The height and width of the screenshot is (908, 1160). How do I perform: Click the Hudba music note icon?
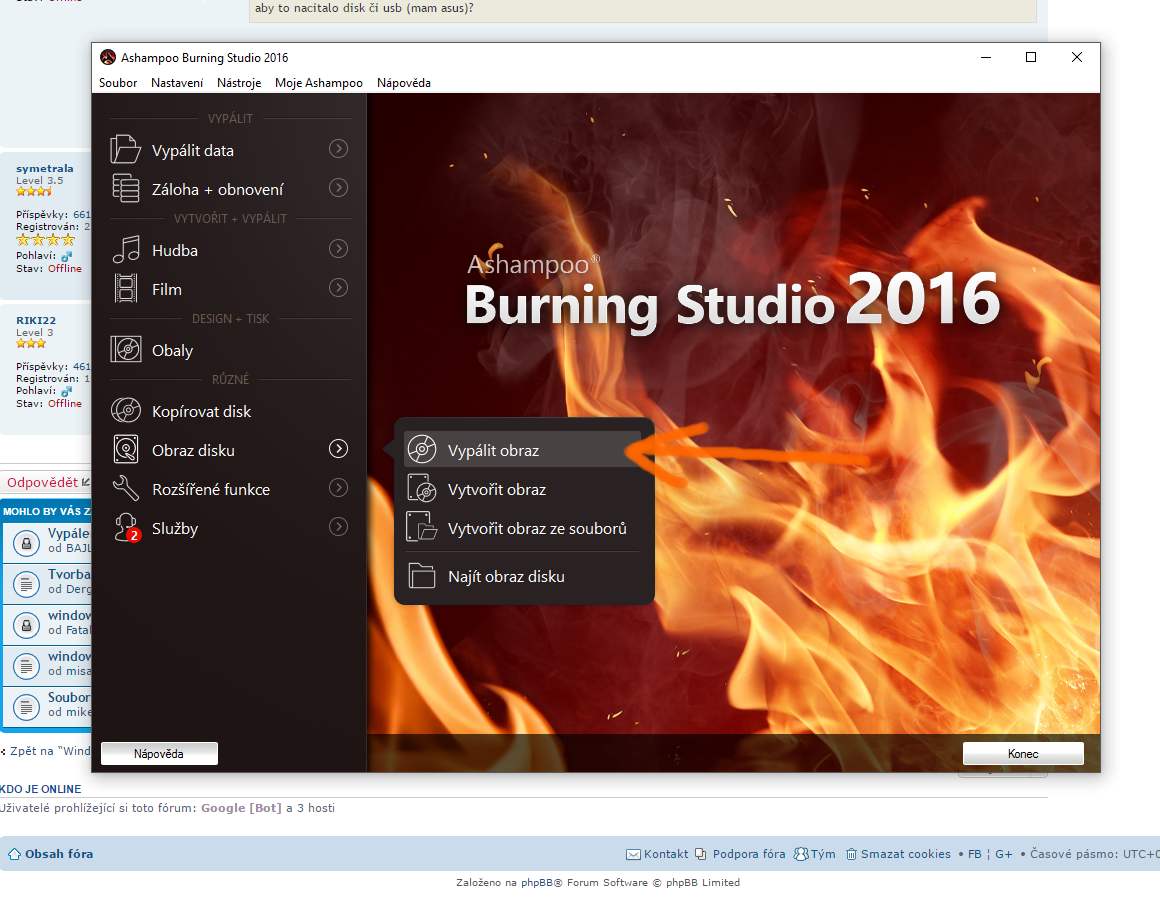click(126, 249)
